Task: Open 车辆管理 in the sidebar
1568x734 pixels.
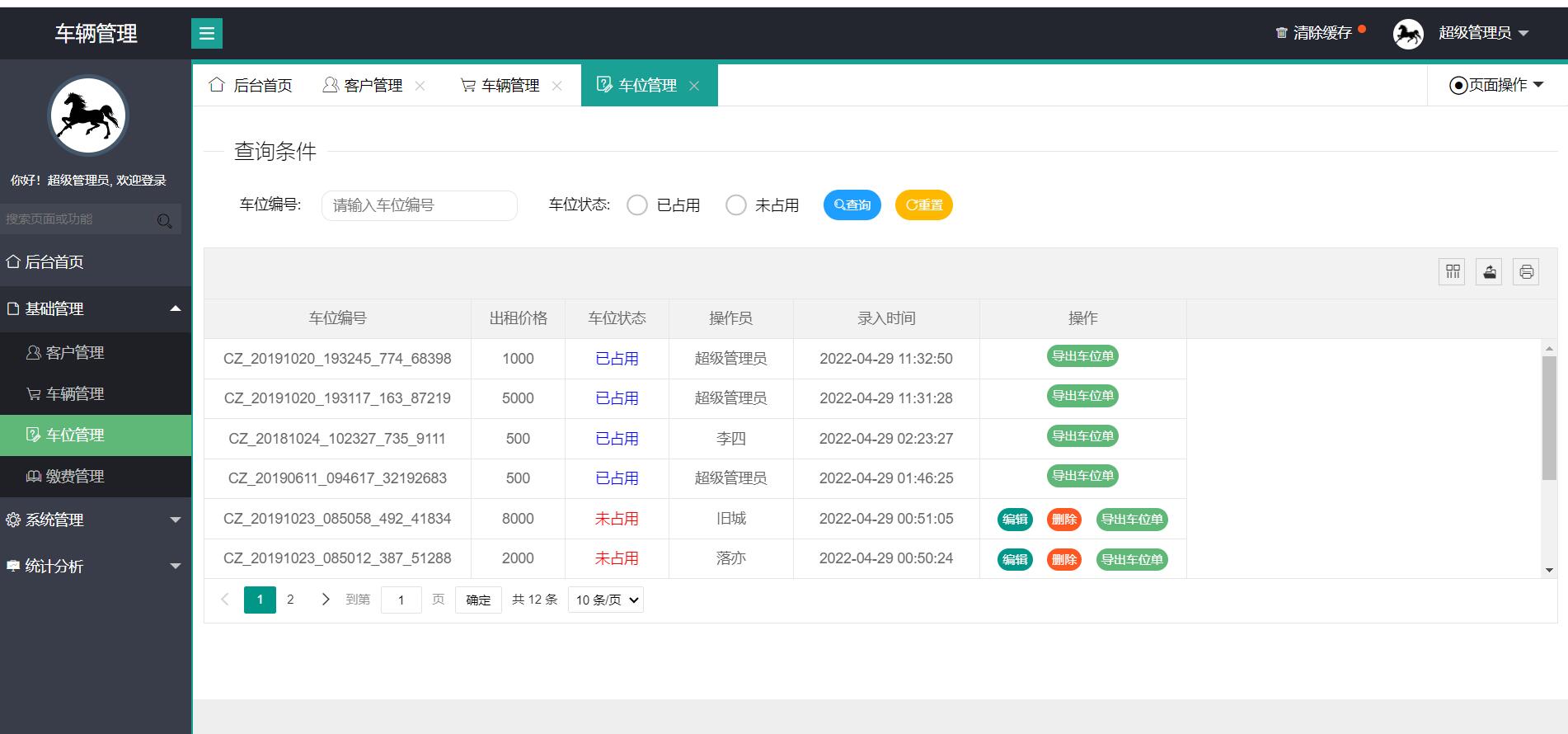Action: point(96,394)
